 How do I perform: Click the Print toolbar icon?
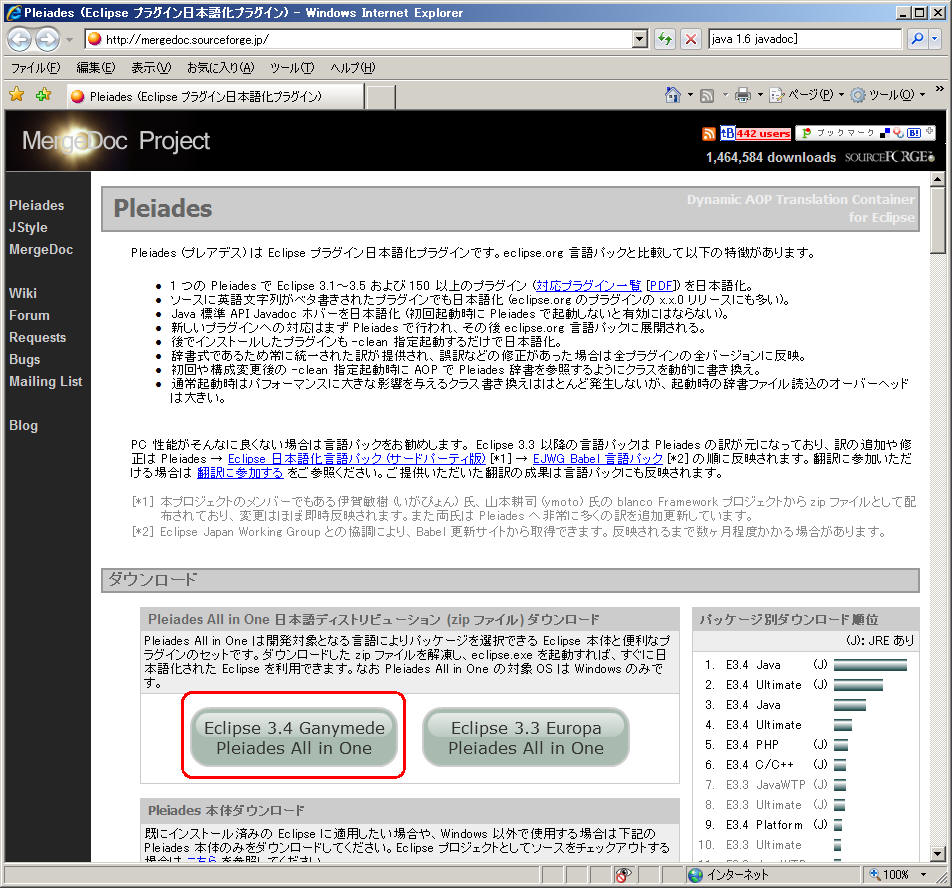[x=742, y=95]
